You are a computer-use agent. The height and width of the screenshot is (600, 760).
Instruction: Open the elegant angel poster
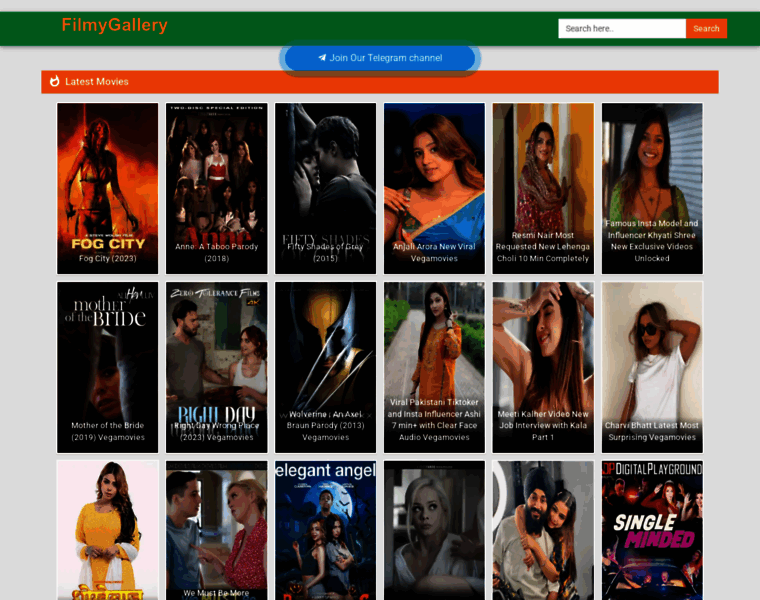click(x=325, y=530)
